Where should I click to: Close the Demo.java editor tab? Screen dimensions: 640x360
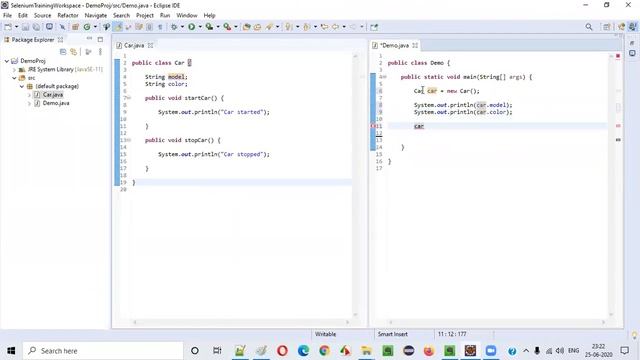click(415, 45)
